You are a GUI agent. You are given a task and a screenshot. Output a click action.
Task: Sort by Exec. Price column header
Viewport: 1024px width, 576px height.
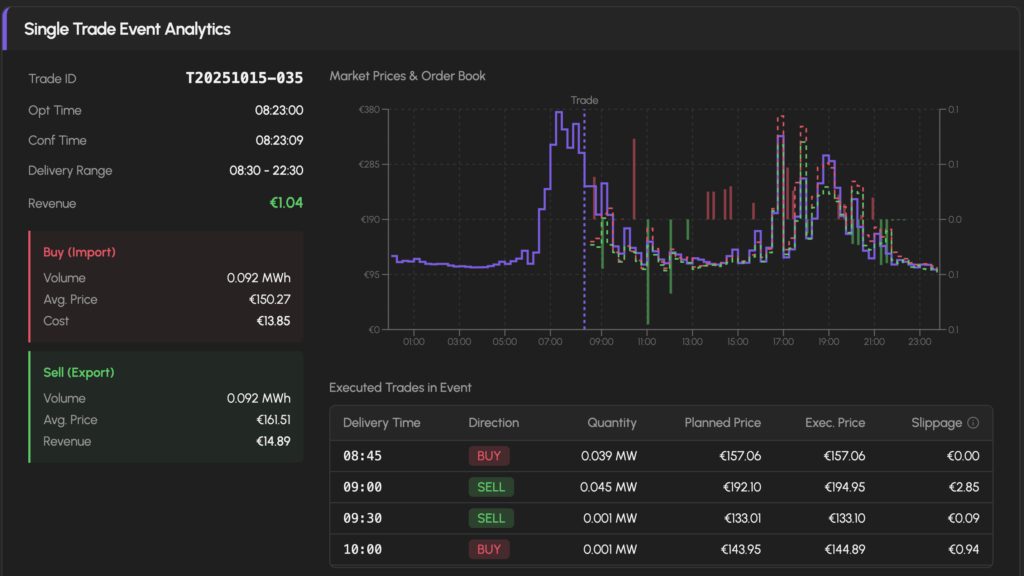click(835, 423)
